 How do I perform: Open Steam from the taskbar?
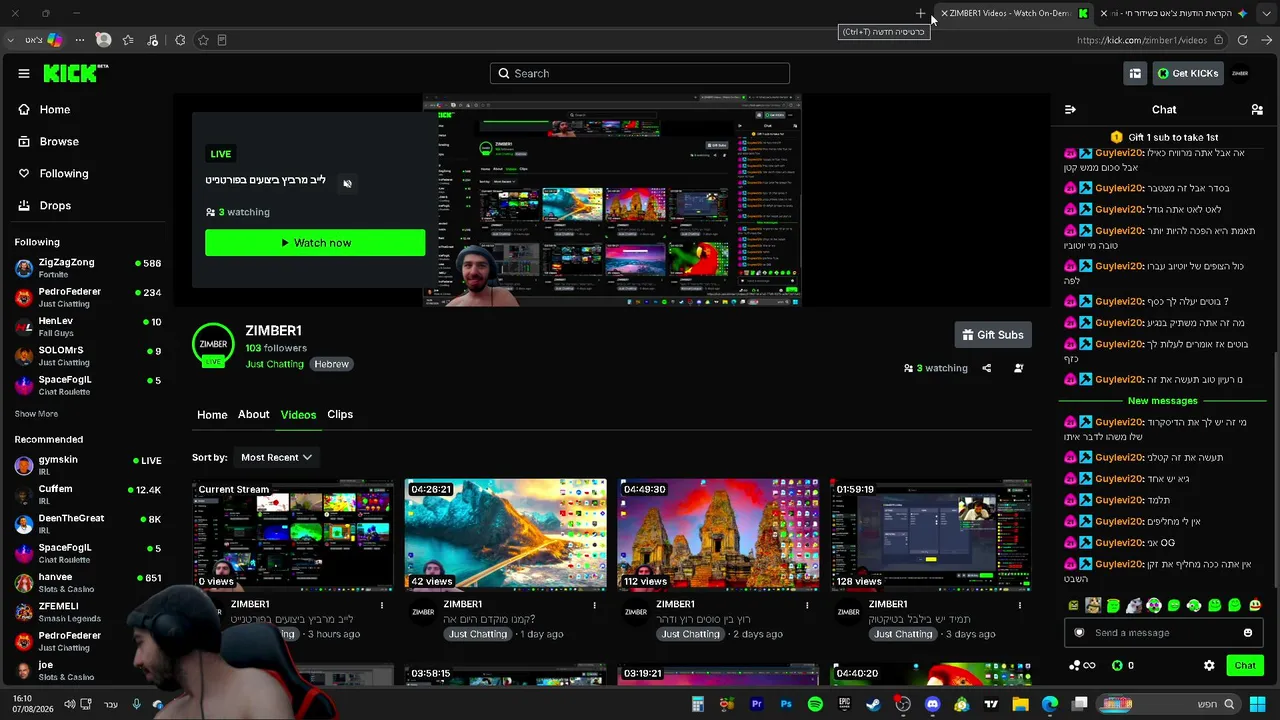pos(873,704)
